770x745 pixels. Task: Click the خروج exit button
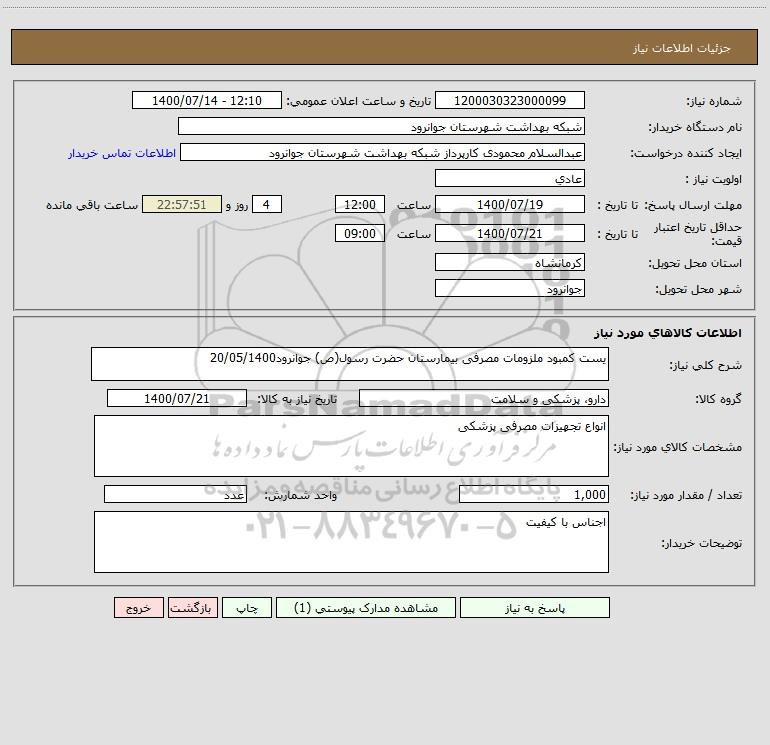(x=138, y=607)
